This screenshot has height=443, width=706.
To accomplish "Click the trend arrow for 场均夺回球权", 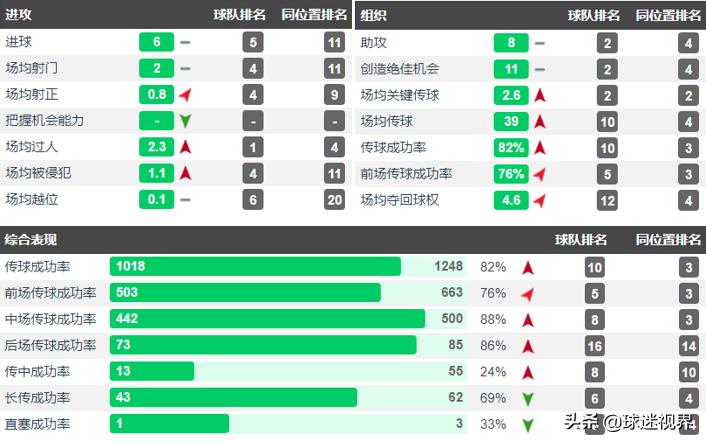I will click(540, 199).
